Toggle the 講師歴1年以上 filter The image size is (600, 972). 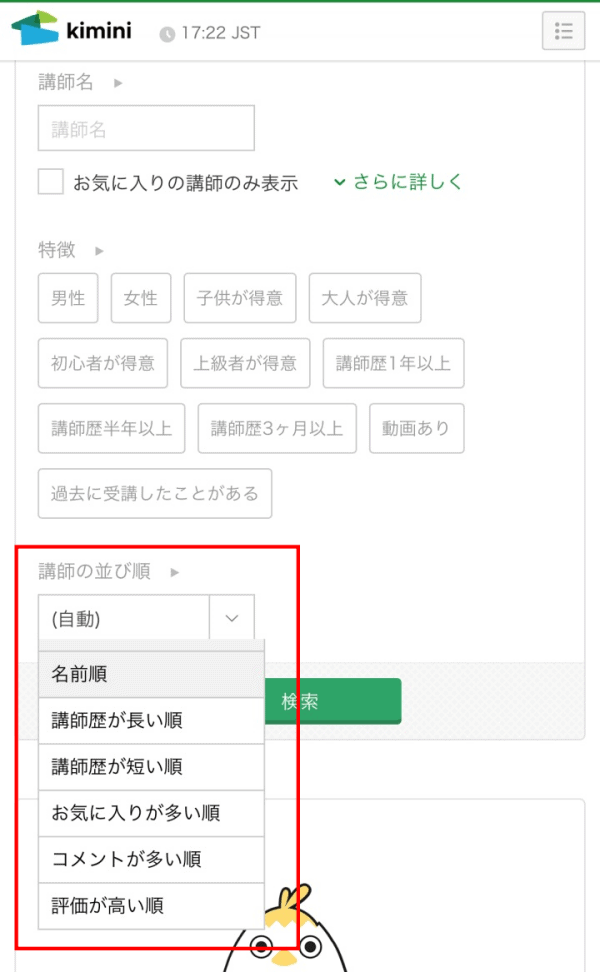pyautogui.click(x=393, y=363)
